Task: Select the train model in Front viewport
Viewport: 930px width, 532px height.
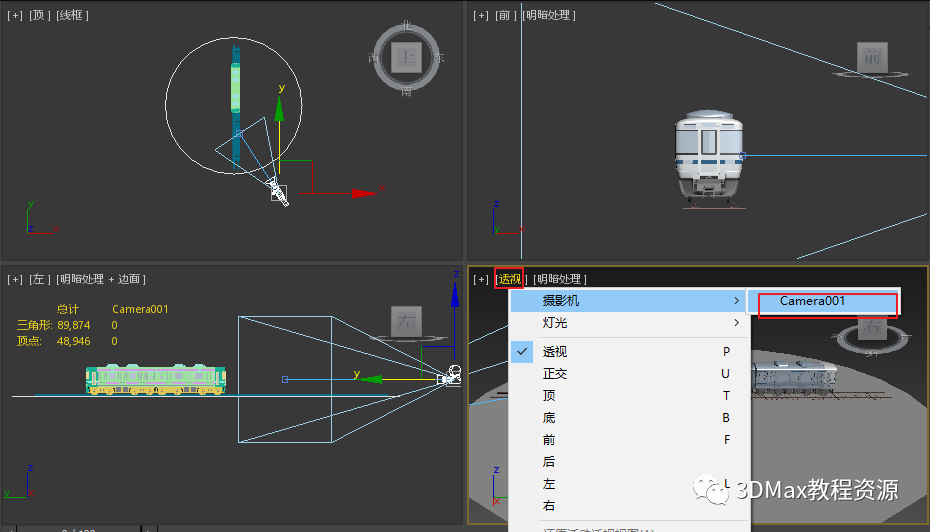Action: pos(709,157)
